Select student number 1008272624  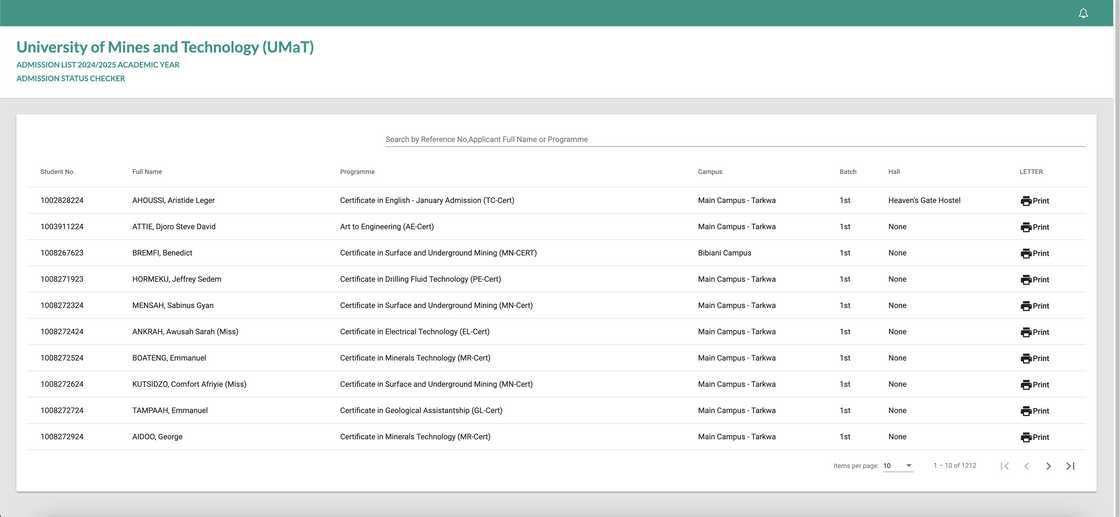click(x=62, y=384)
